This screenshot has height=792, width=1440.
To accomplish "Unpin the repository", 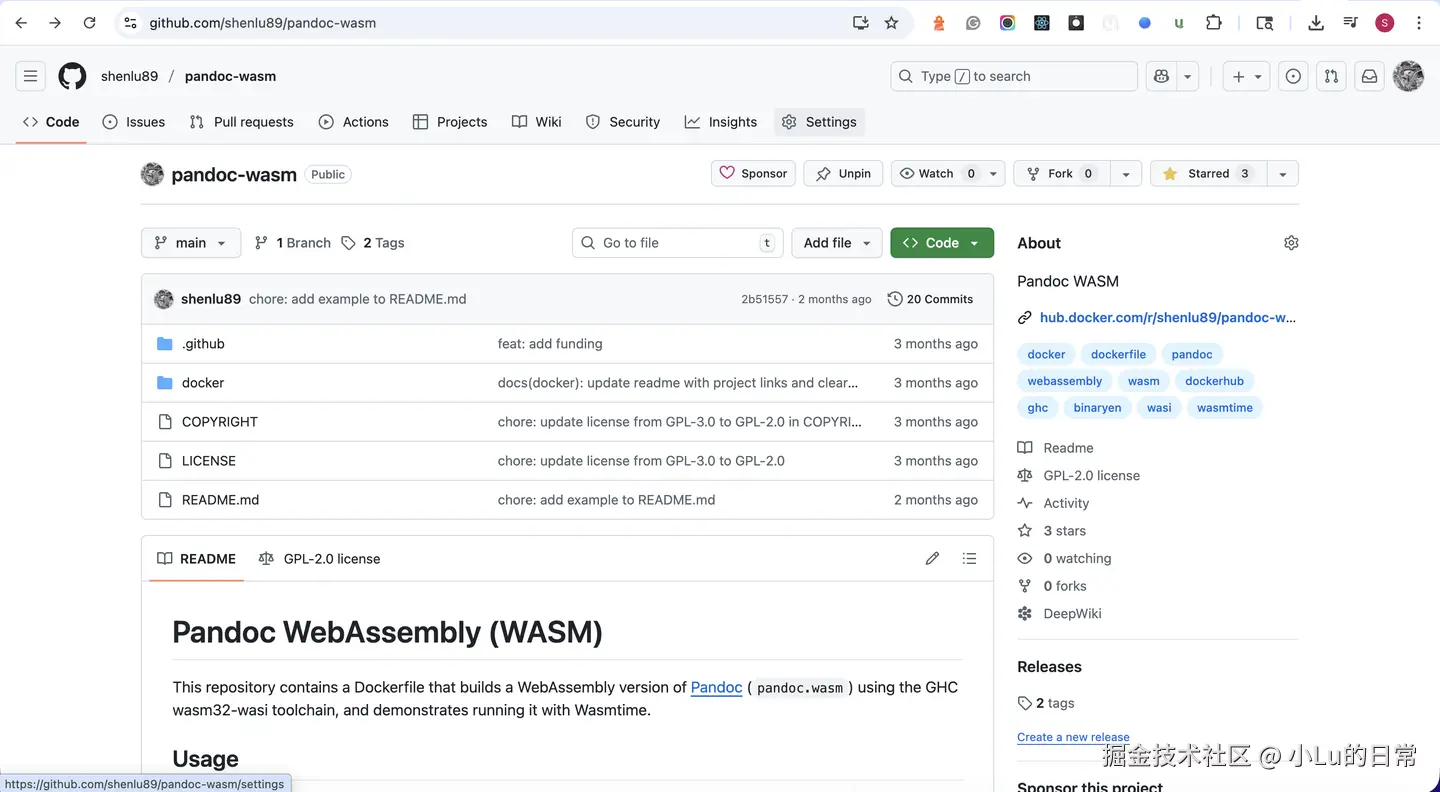I will coord(843,174).
